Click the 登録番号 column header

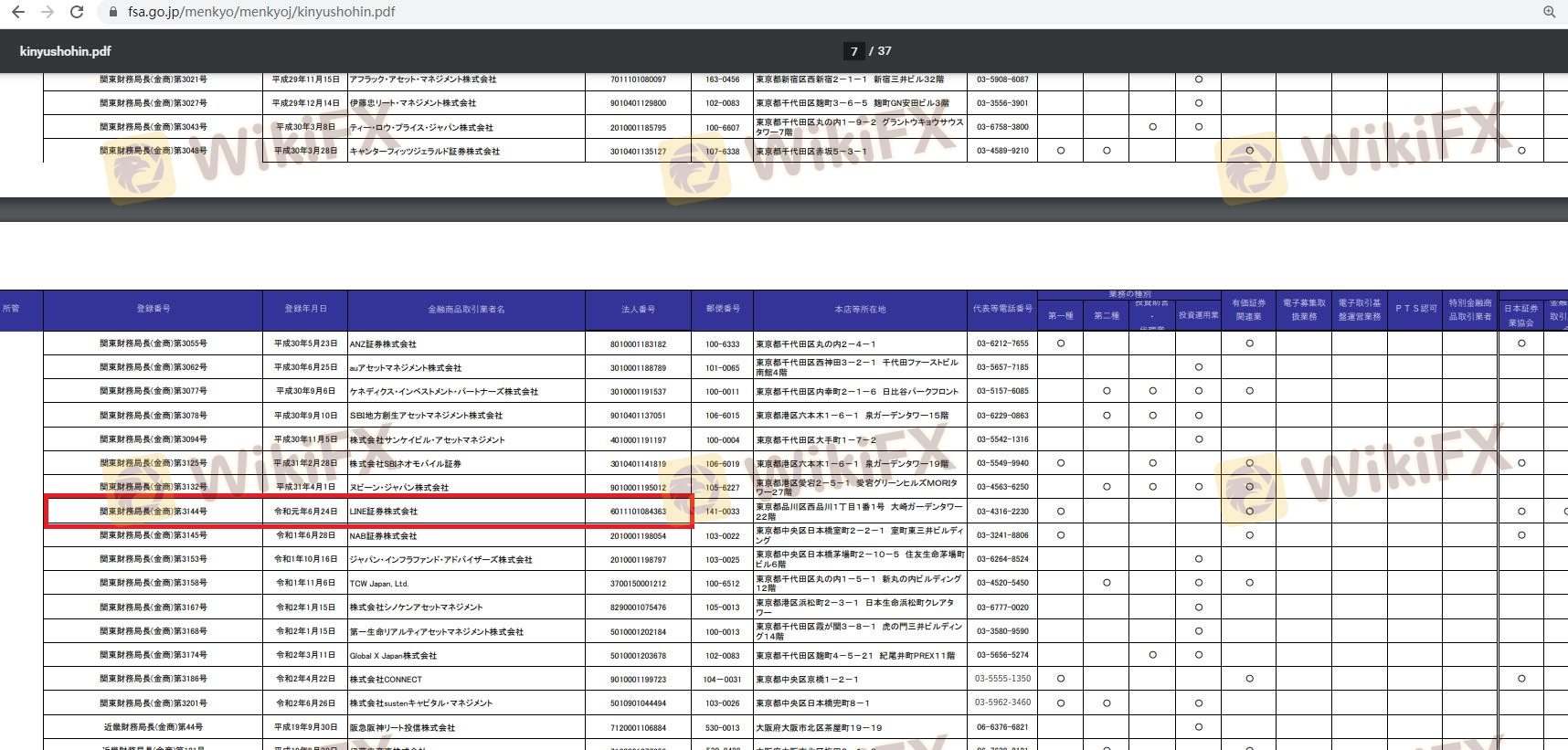(153, 310)
